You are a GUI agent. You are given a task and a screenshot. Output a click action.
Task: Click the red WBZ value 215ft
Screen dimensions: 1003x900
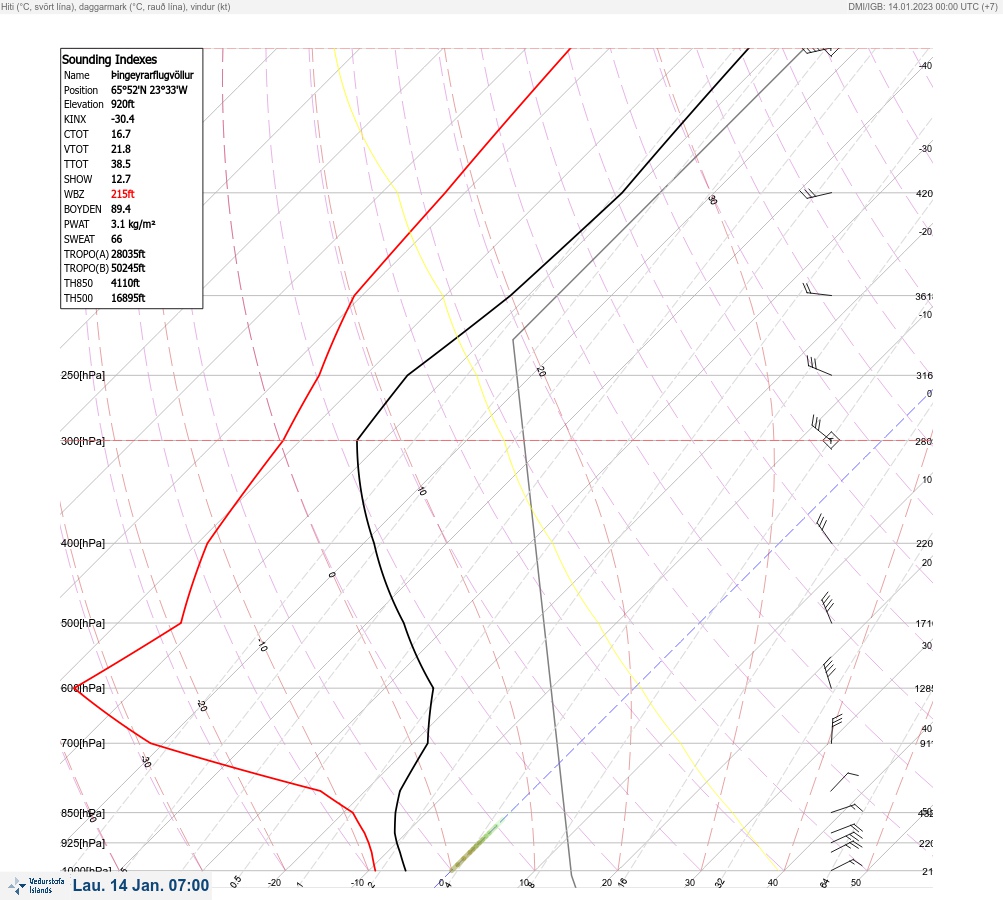(x=123, y=194)
